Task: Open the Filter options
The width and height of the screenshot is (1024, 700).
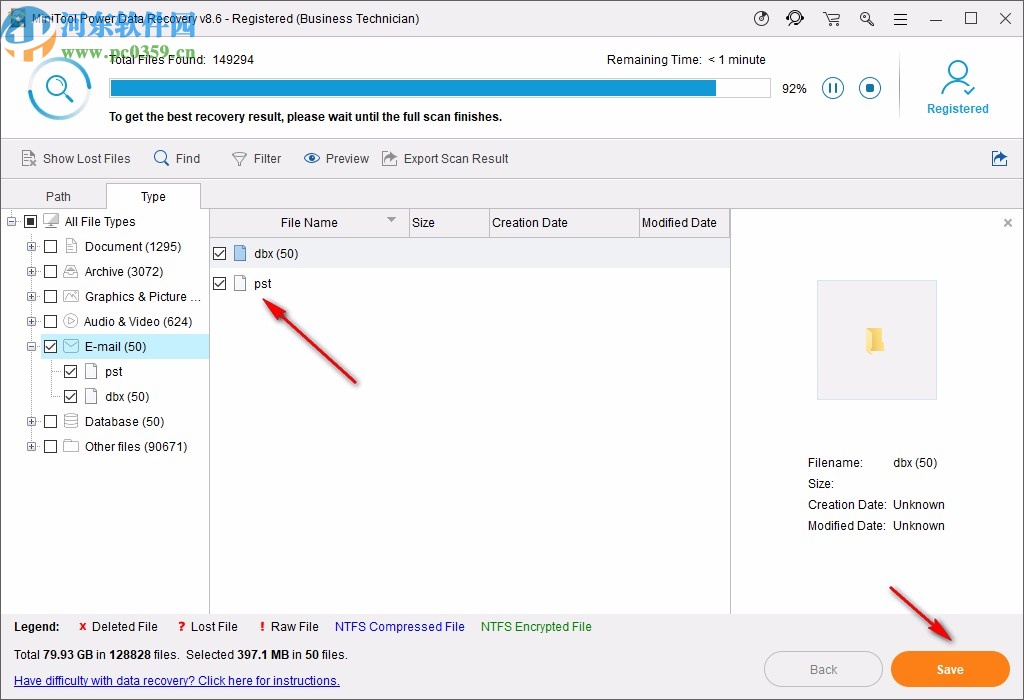Action: click(257, 158)
